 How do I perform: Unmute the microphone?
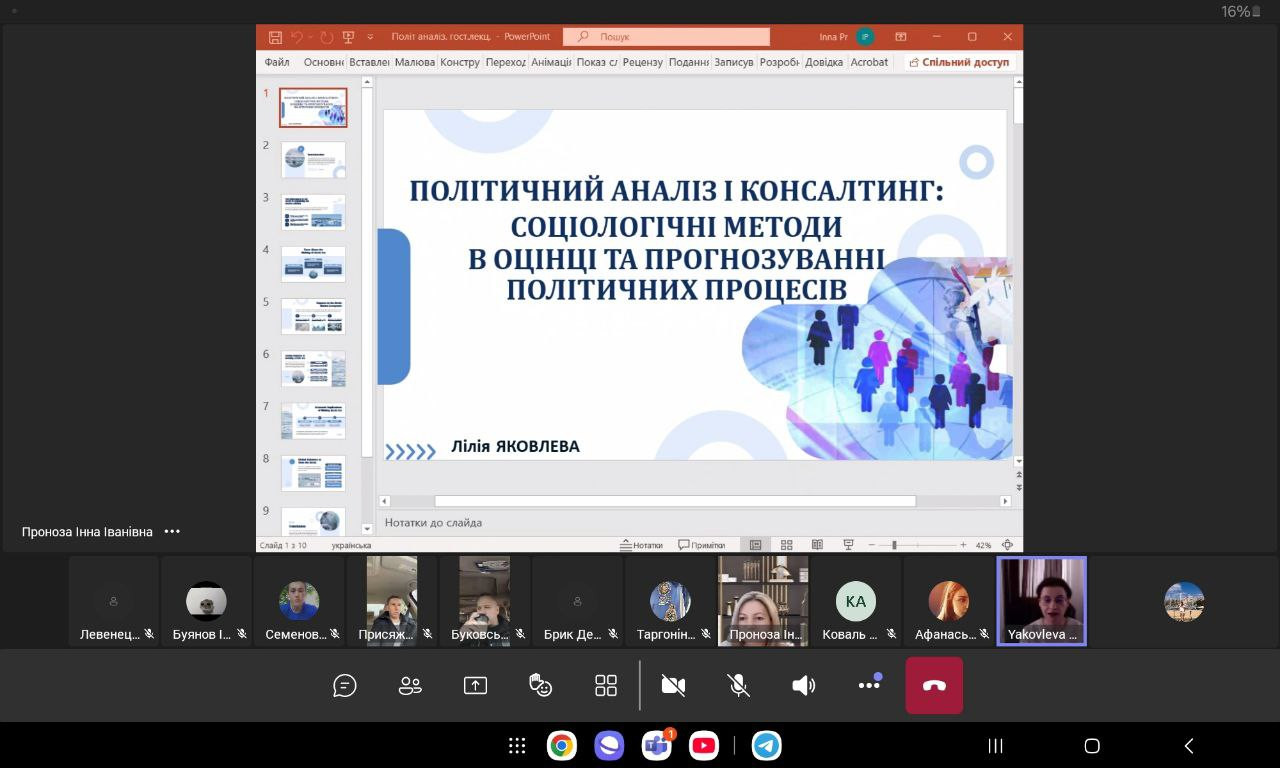tap(738, 685)
